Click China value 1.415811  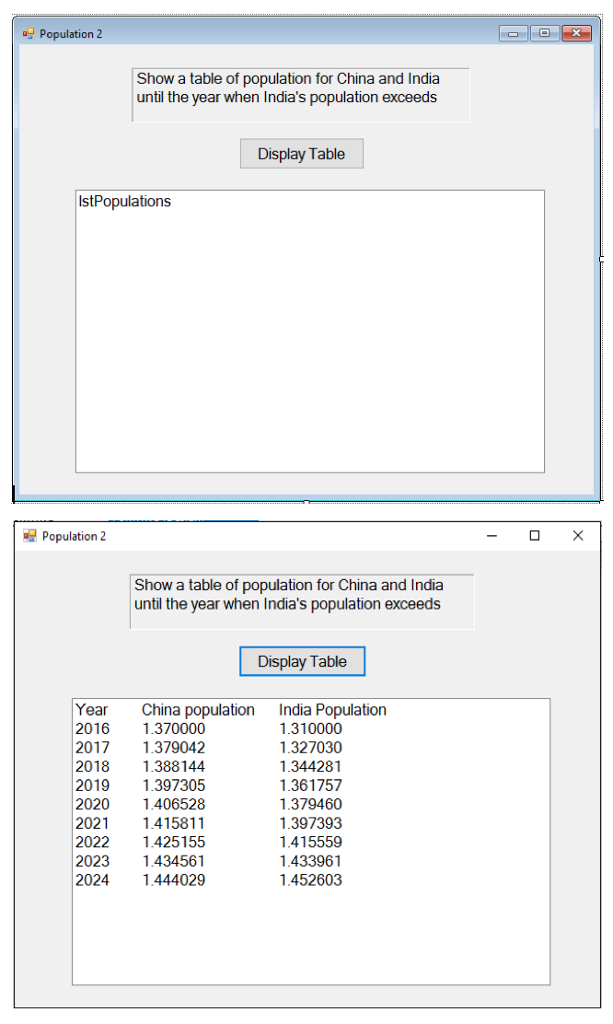point(174,824)
